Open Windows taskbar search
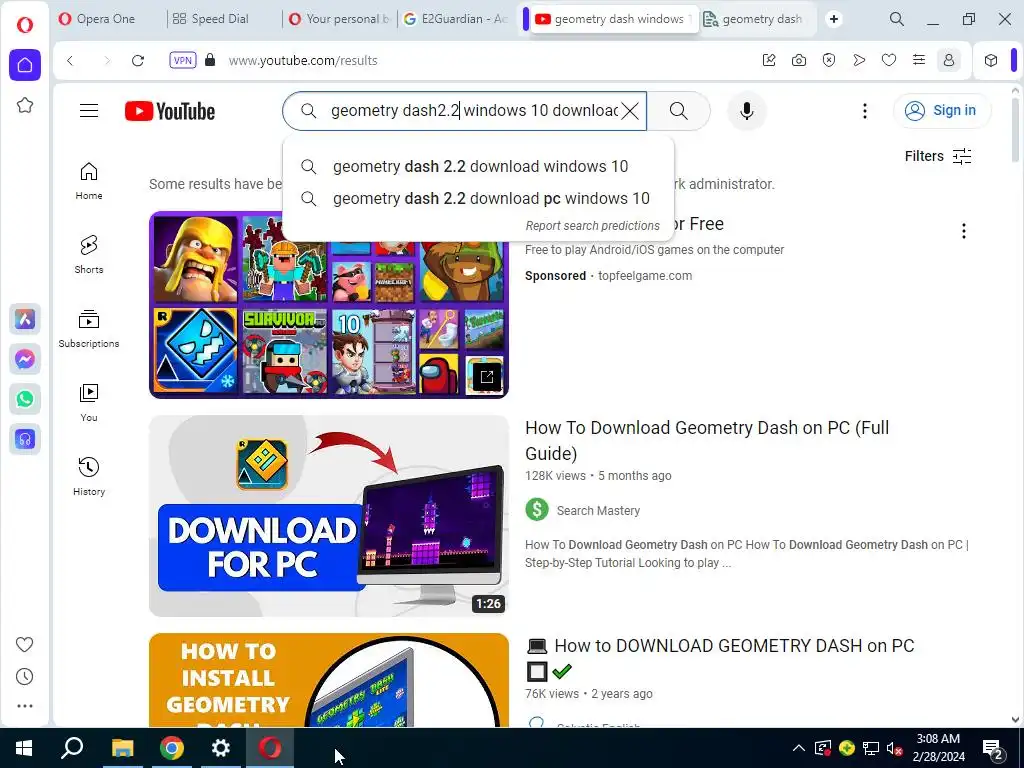The image size is (1024, 768). pos(72,748)
